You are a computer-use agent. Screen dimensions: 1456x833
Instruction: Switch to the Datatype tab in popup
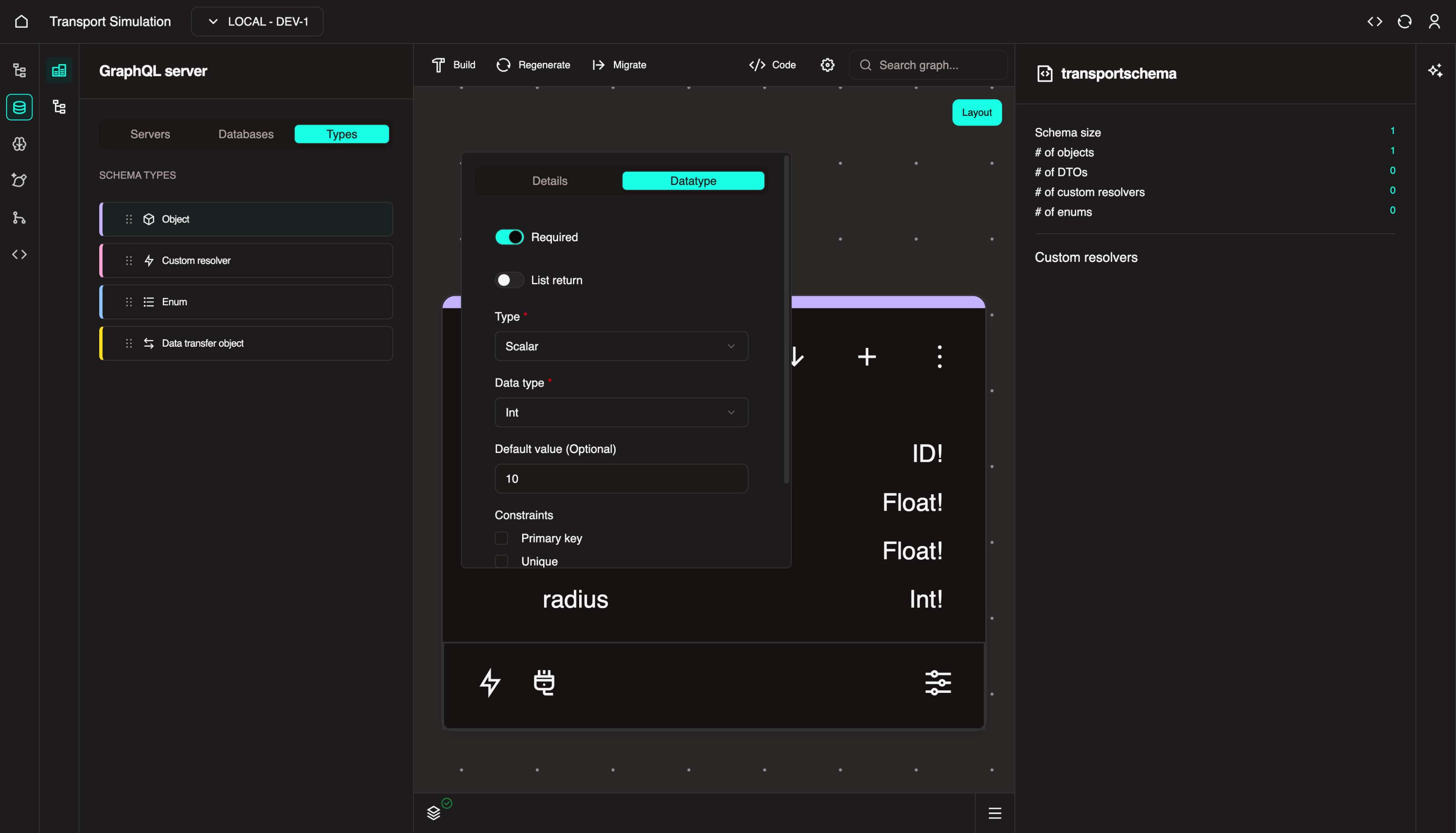click(x=693, y=181)
